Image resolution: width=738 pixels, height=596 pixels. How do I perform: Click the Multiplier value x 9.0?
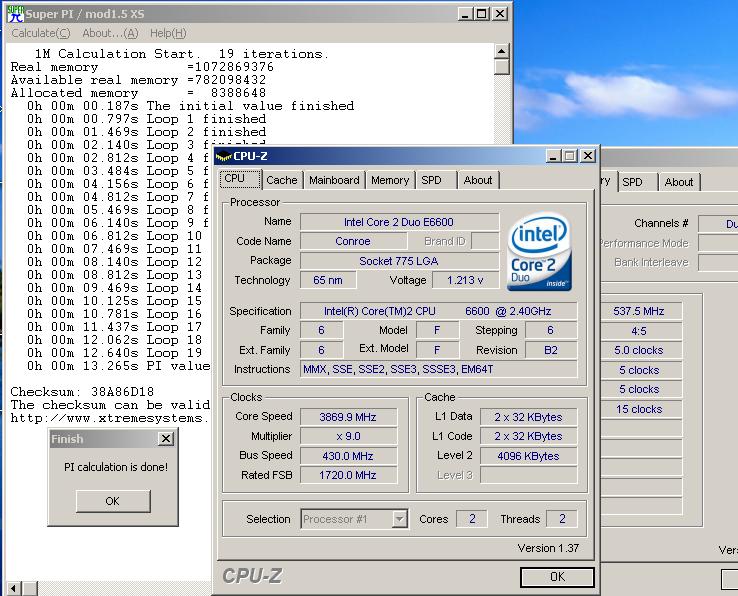(348, 436)
